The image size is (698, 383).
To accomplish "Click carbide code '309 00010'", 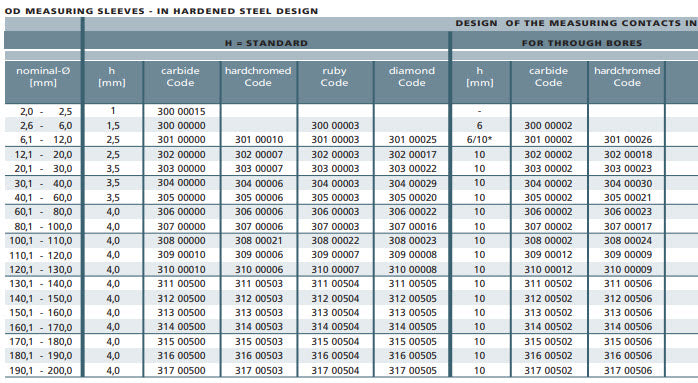I will (x=181, y=255).
